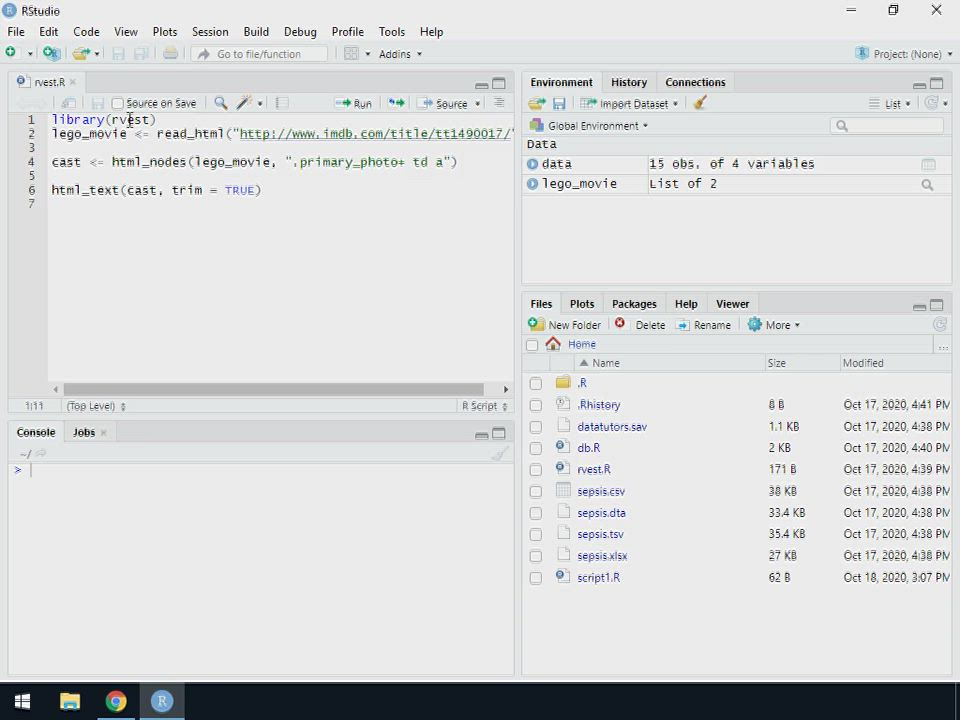Open the Import Dataset dropdown
960x720 pixels.
630,103
